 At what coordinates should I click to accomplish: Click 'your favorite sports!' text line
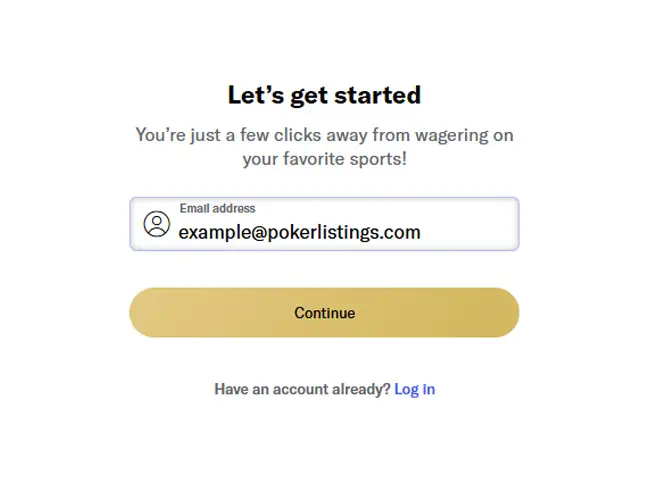[x=324, y=158]
